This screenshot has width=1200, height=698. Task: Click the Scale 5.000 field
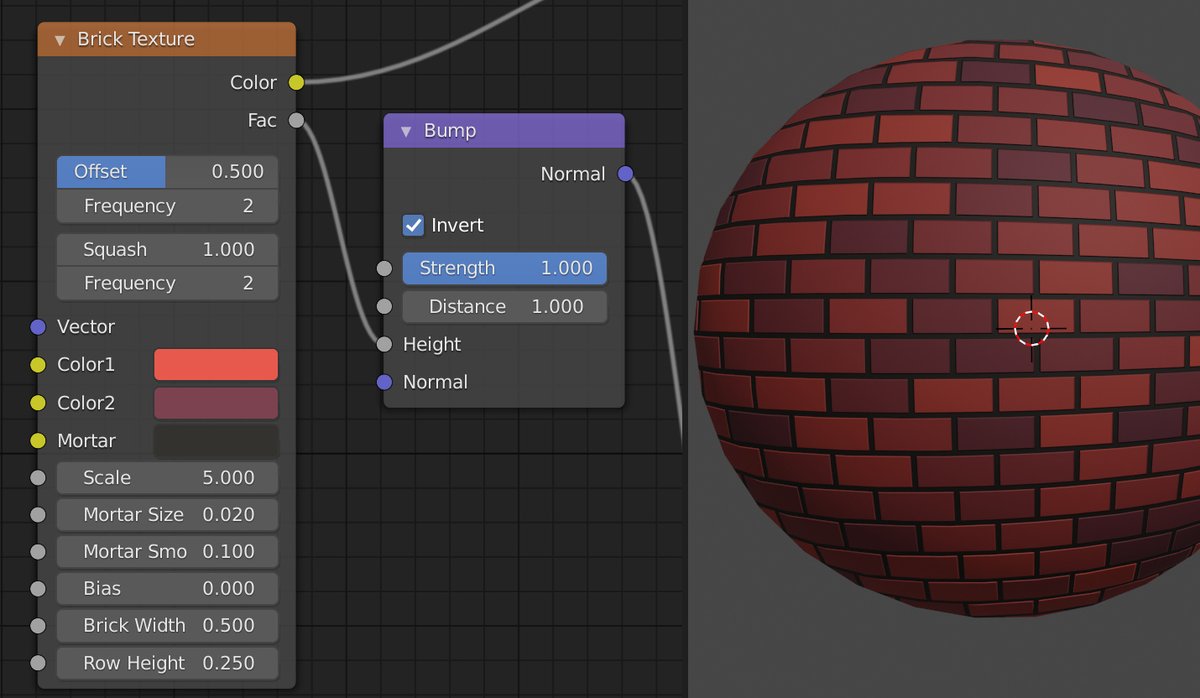click(x=167, y=478)
